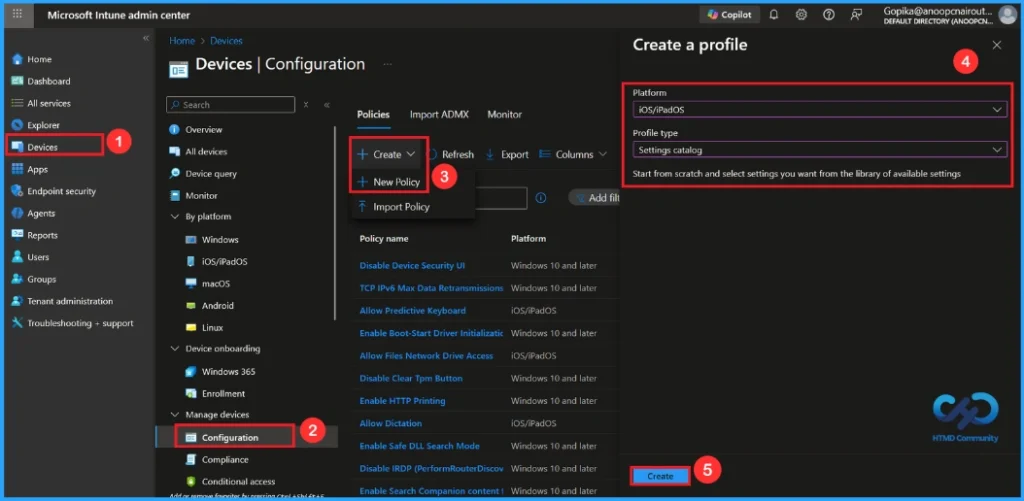Click the Add filter button
Screen dimensions: 1024x501
click(x=596, y=198)
